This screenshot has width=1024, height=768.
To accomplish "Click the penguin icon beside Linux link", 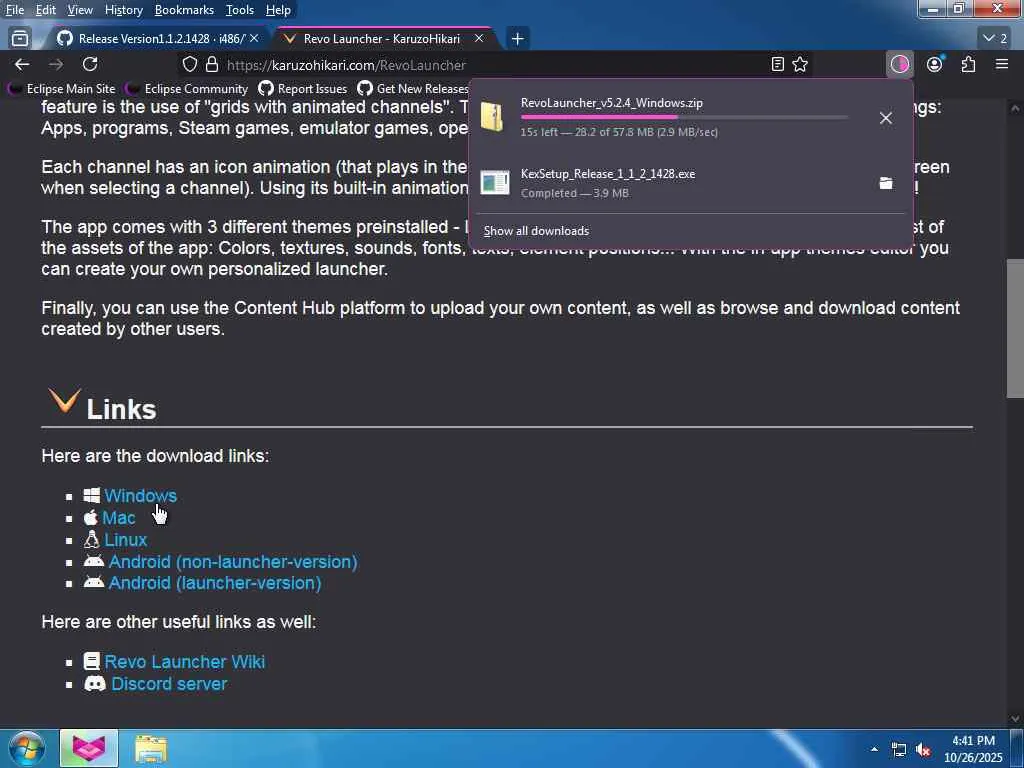I will [x=91, y=539].
